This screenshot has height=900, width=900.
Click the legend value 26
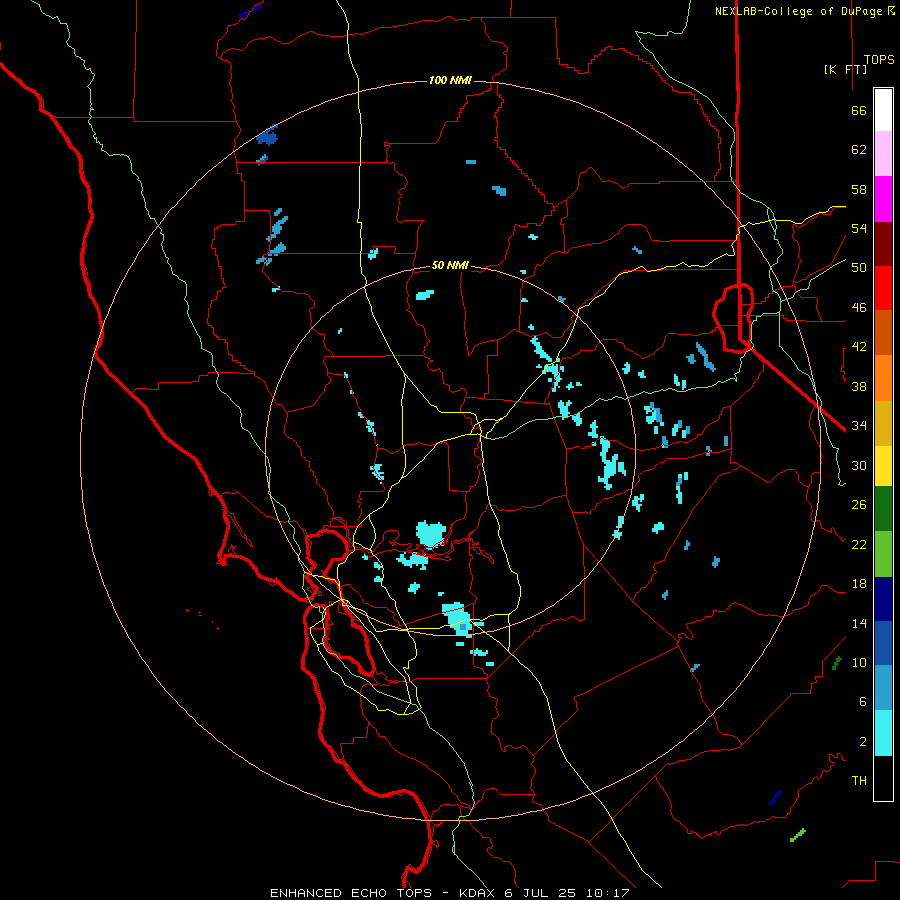point(859,505)
